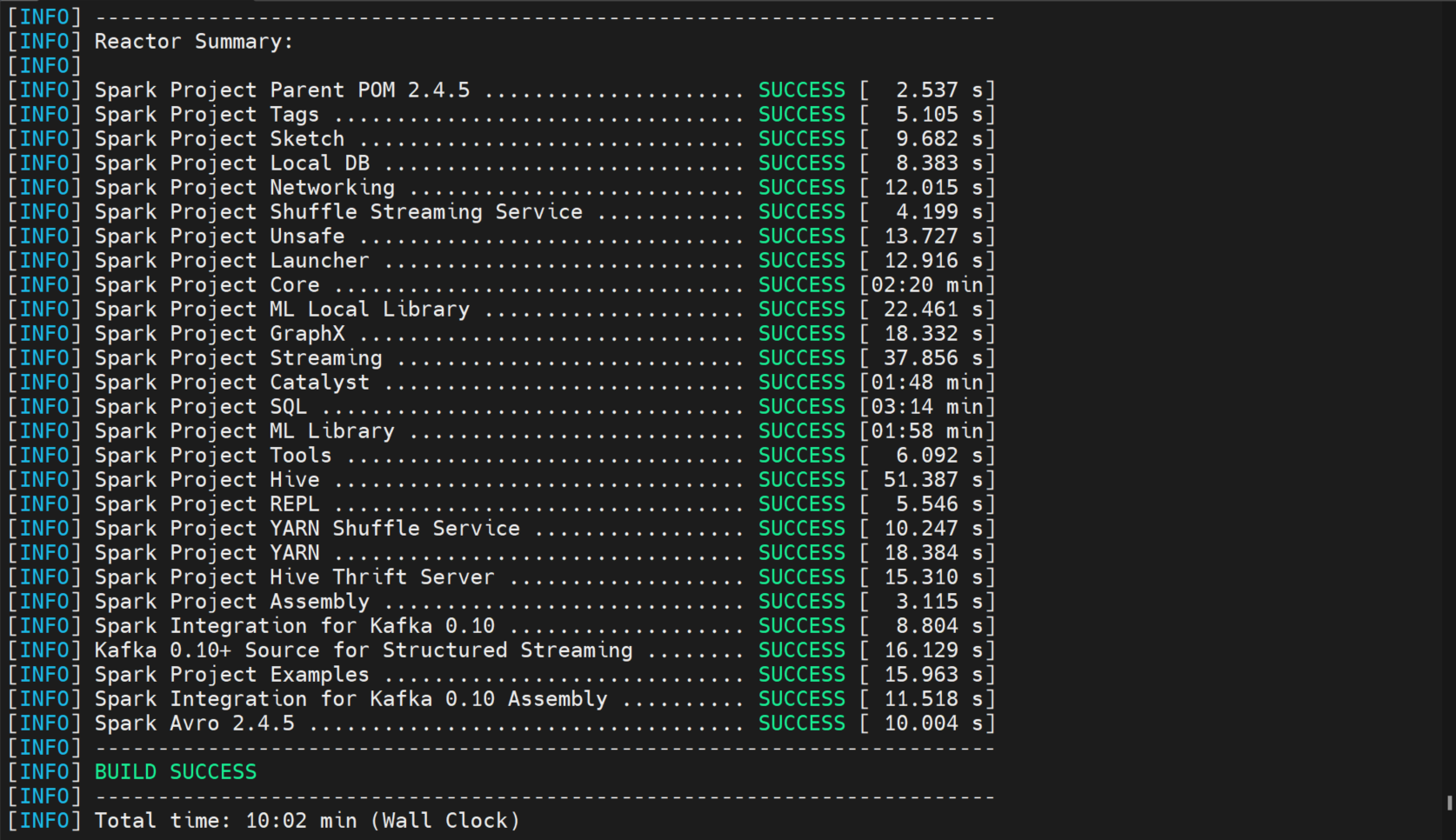Select the '2.537 s' duration value
Viewport: 1456px width, 840px height.
pyautogui.click(x=940, y=90)
